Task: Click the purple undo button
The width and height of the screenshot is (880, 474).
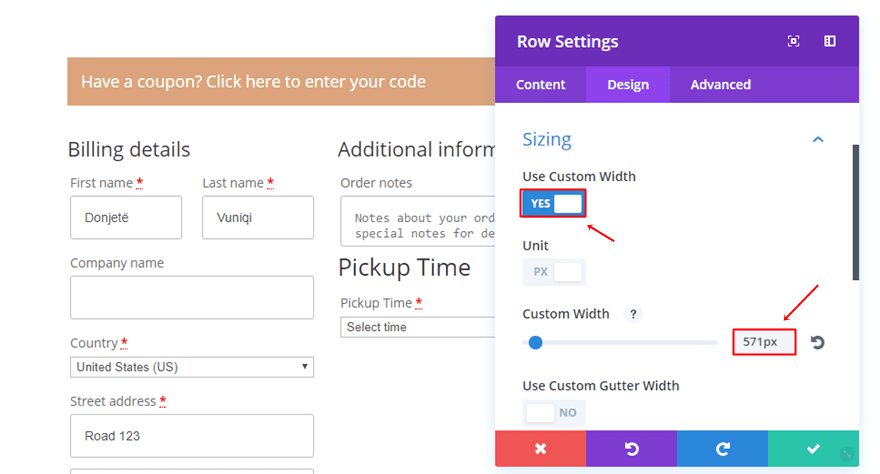Action: [631, 449]
